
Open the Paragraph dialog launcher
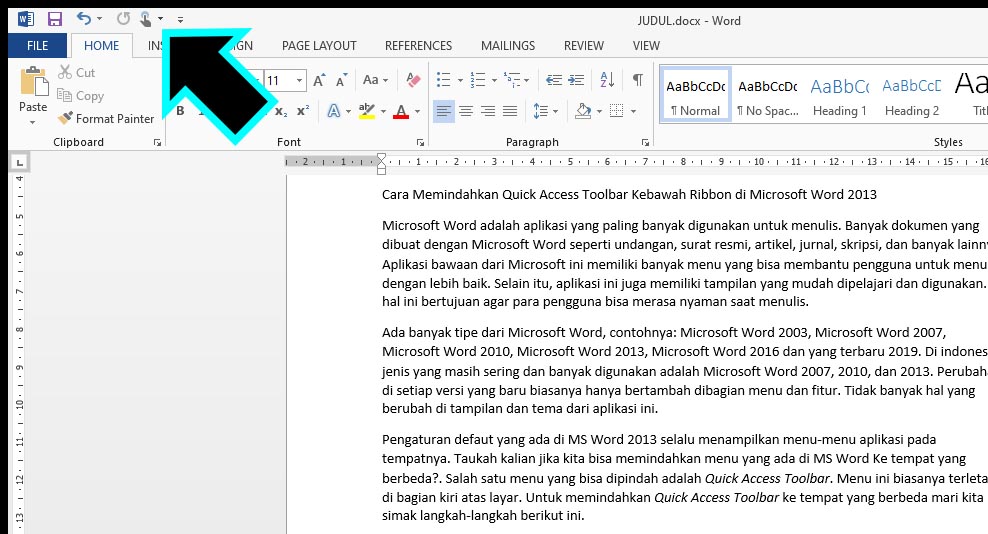click(645, 142)
